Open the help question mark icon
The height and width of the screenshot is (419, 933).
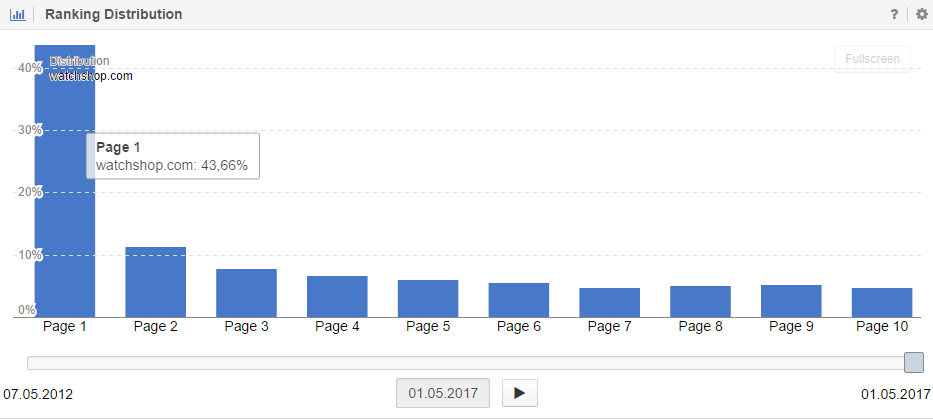tap(894, 15)
